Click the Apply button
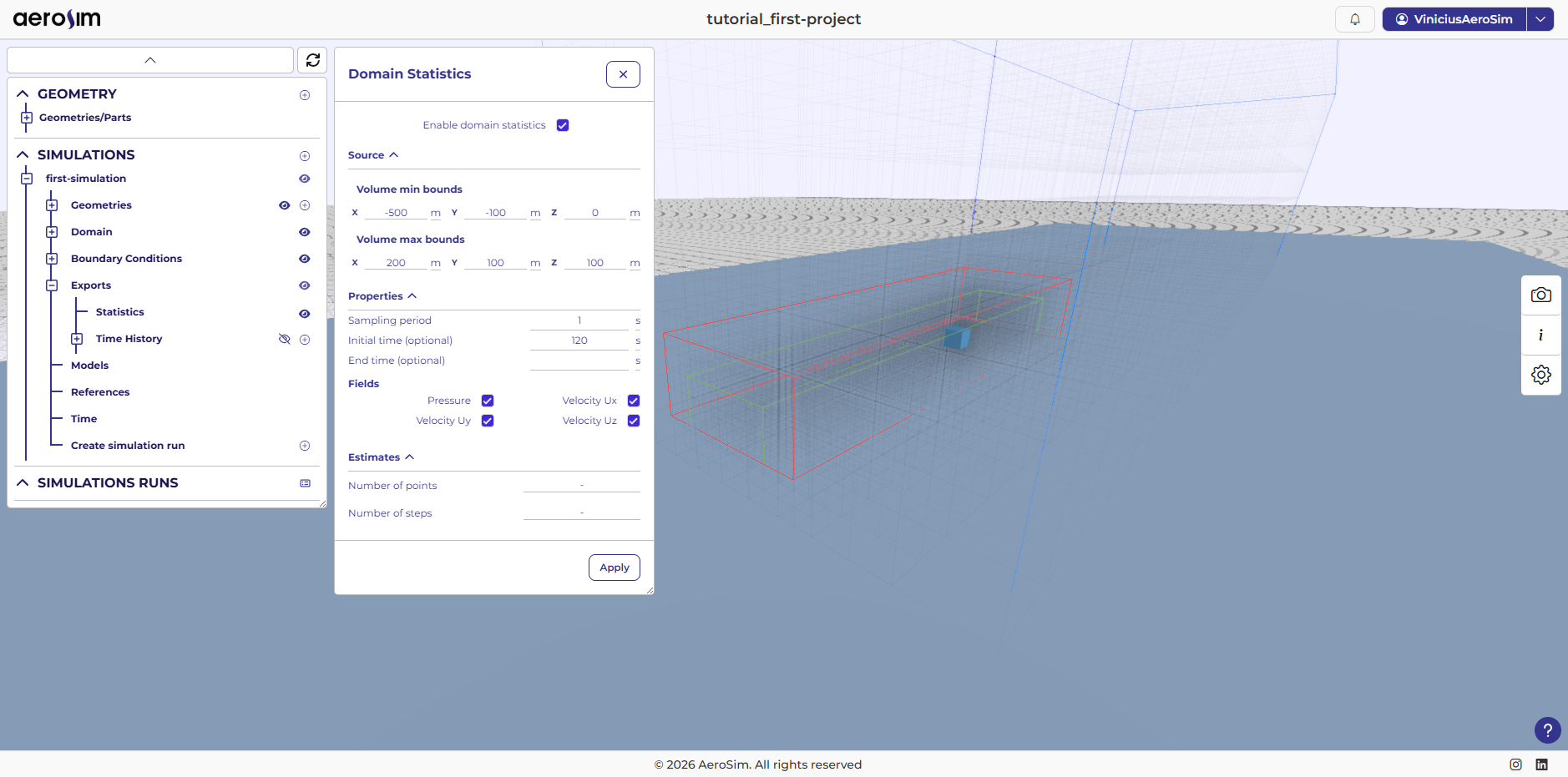1568x777 pixels. [614, 568]
